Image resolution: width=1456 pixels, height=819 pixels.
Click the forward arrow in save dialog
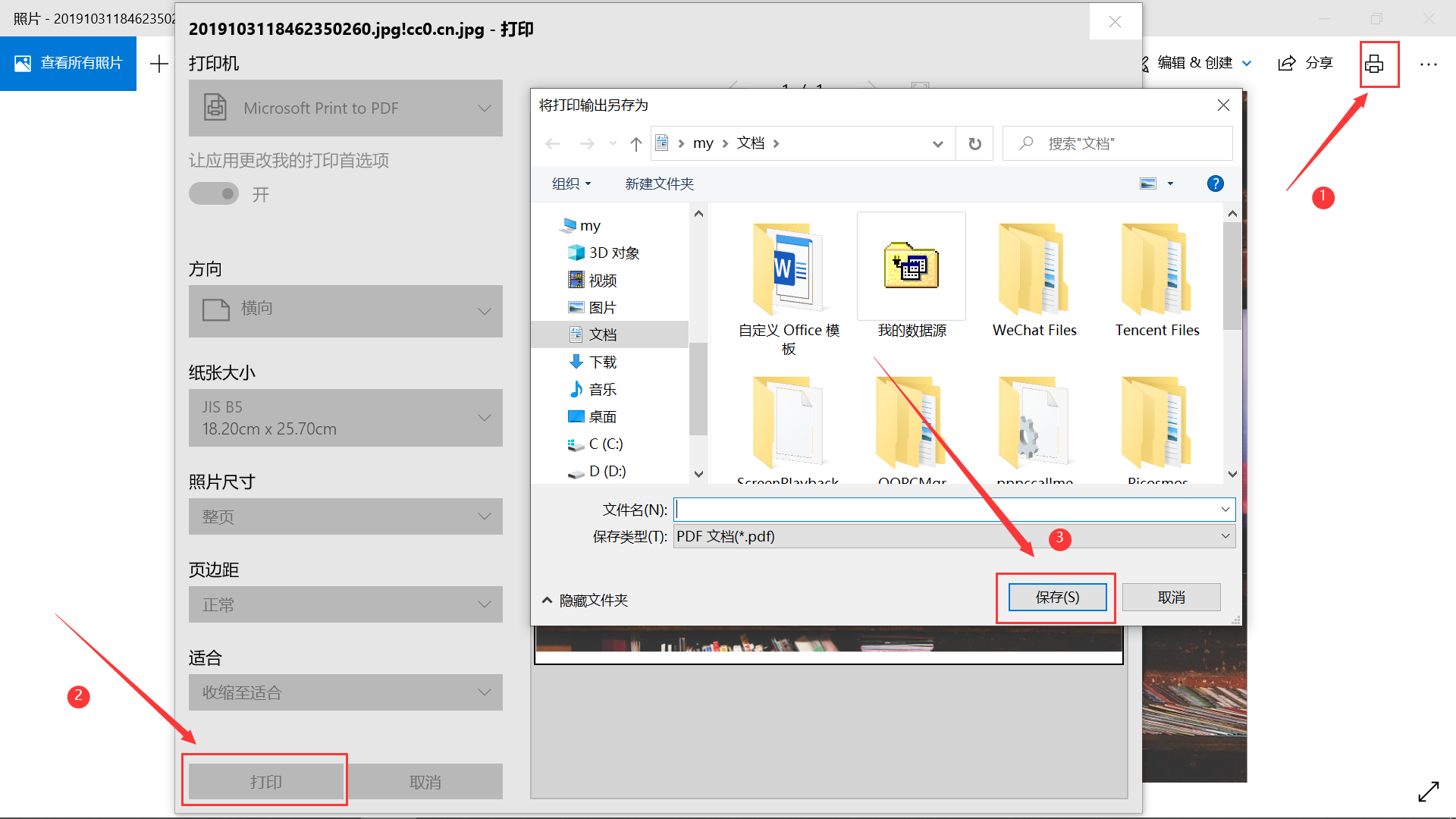pyautogui.click(x=587, y=143)
